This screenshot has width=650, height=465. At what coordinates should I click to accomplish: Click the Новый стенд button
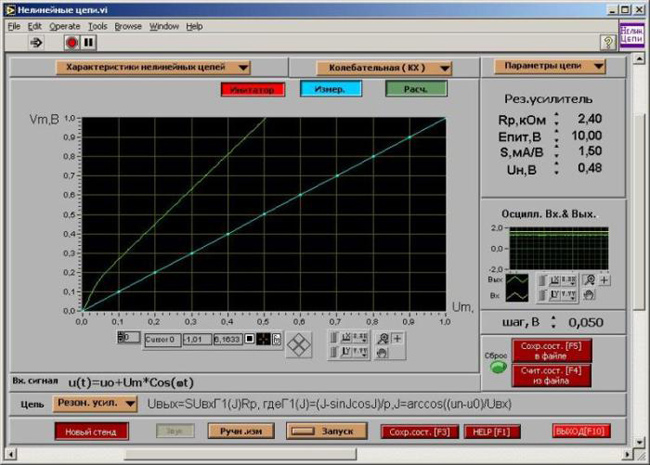point(91,431)
